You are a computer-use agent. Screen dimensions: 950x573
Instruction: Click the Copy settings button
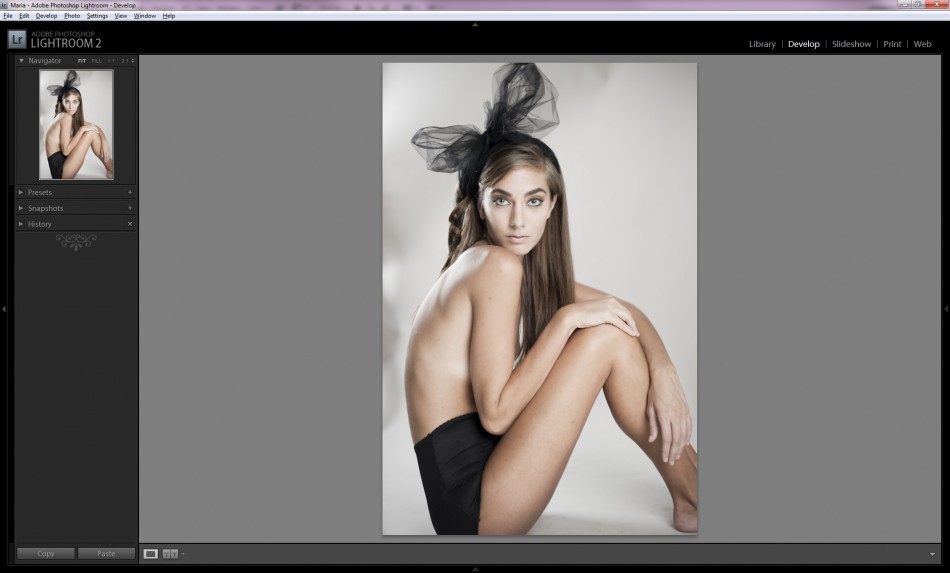click(46, 553)
